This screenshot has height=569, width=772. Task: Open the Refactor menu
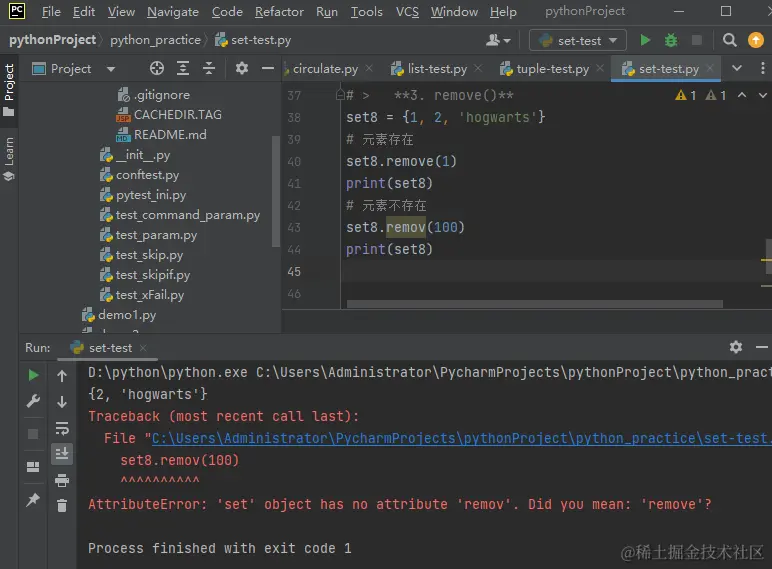coord(279,12)
